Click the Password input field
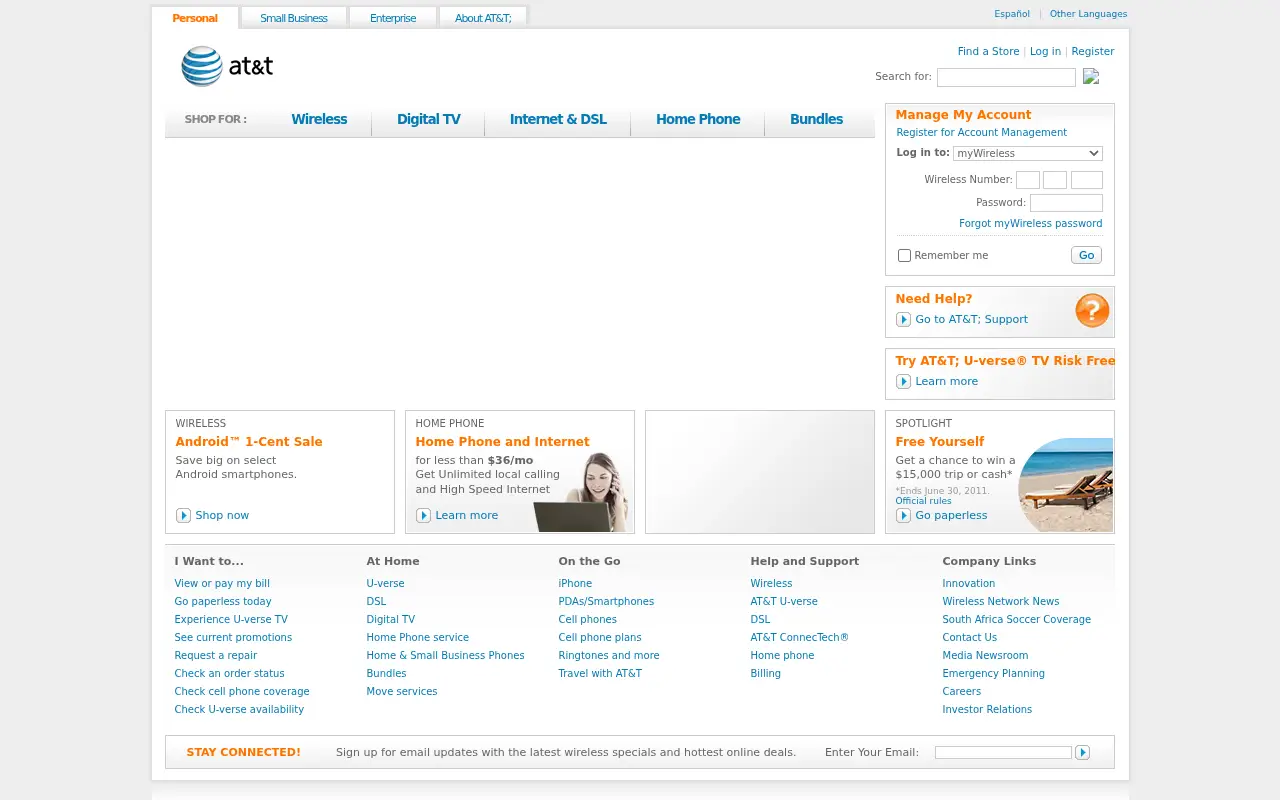The height and width of the screenshot is (800, 1280). click(x=1066, y=203)
